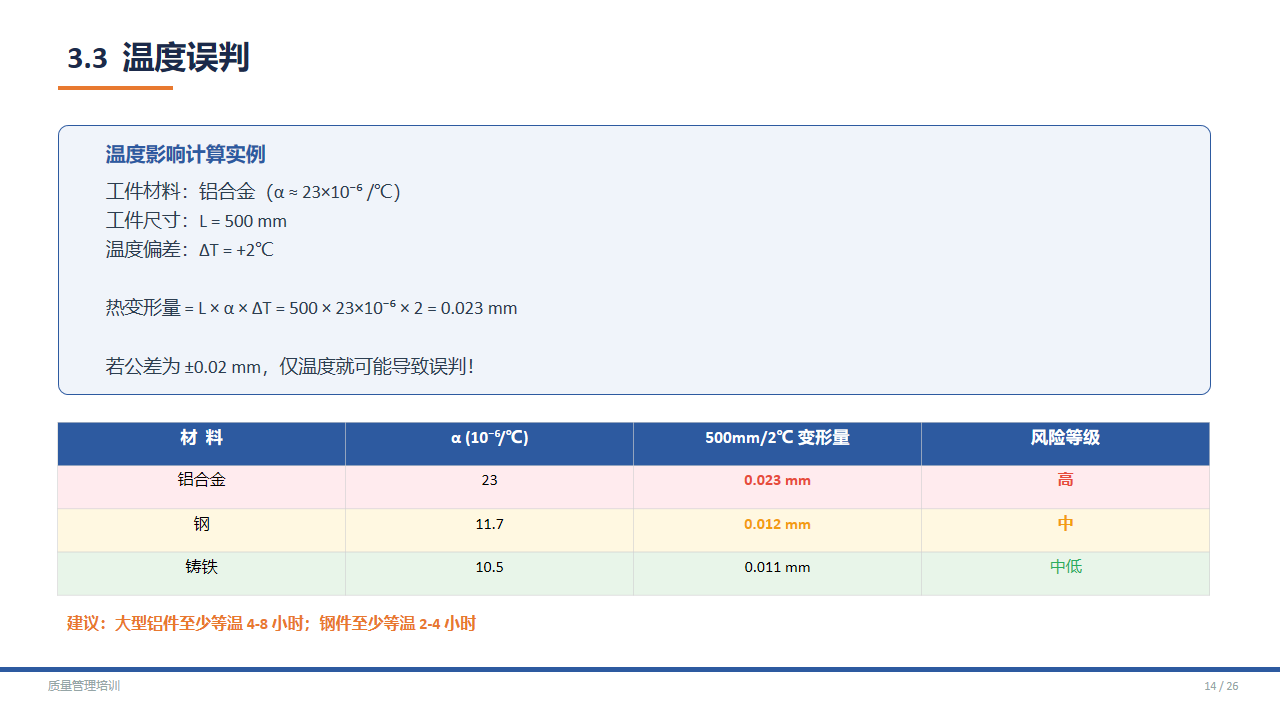1280x720 pixels.
Task: Click the heading 温度影响计算实例
Action: coord(185,154)
